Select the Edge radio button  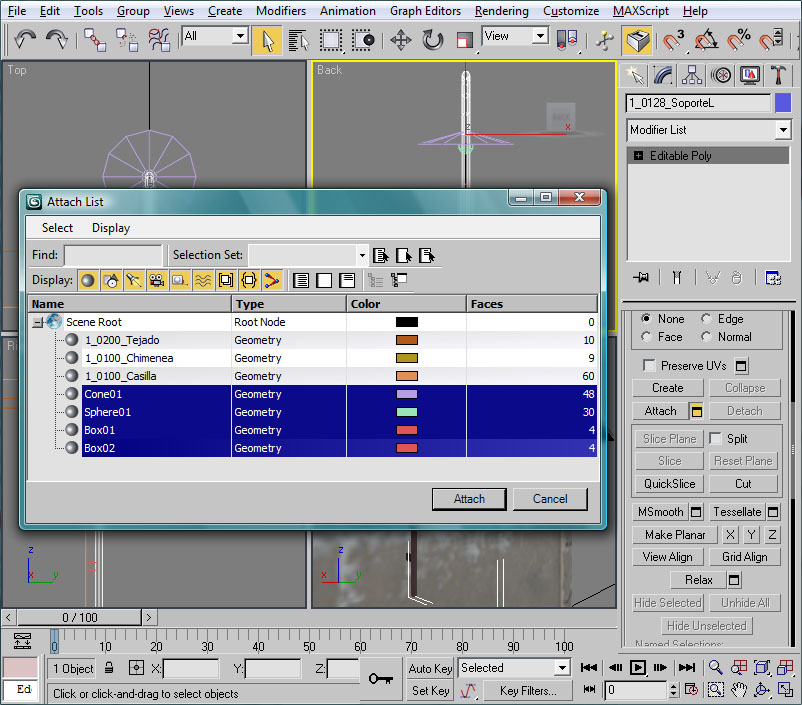[706, 319]
